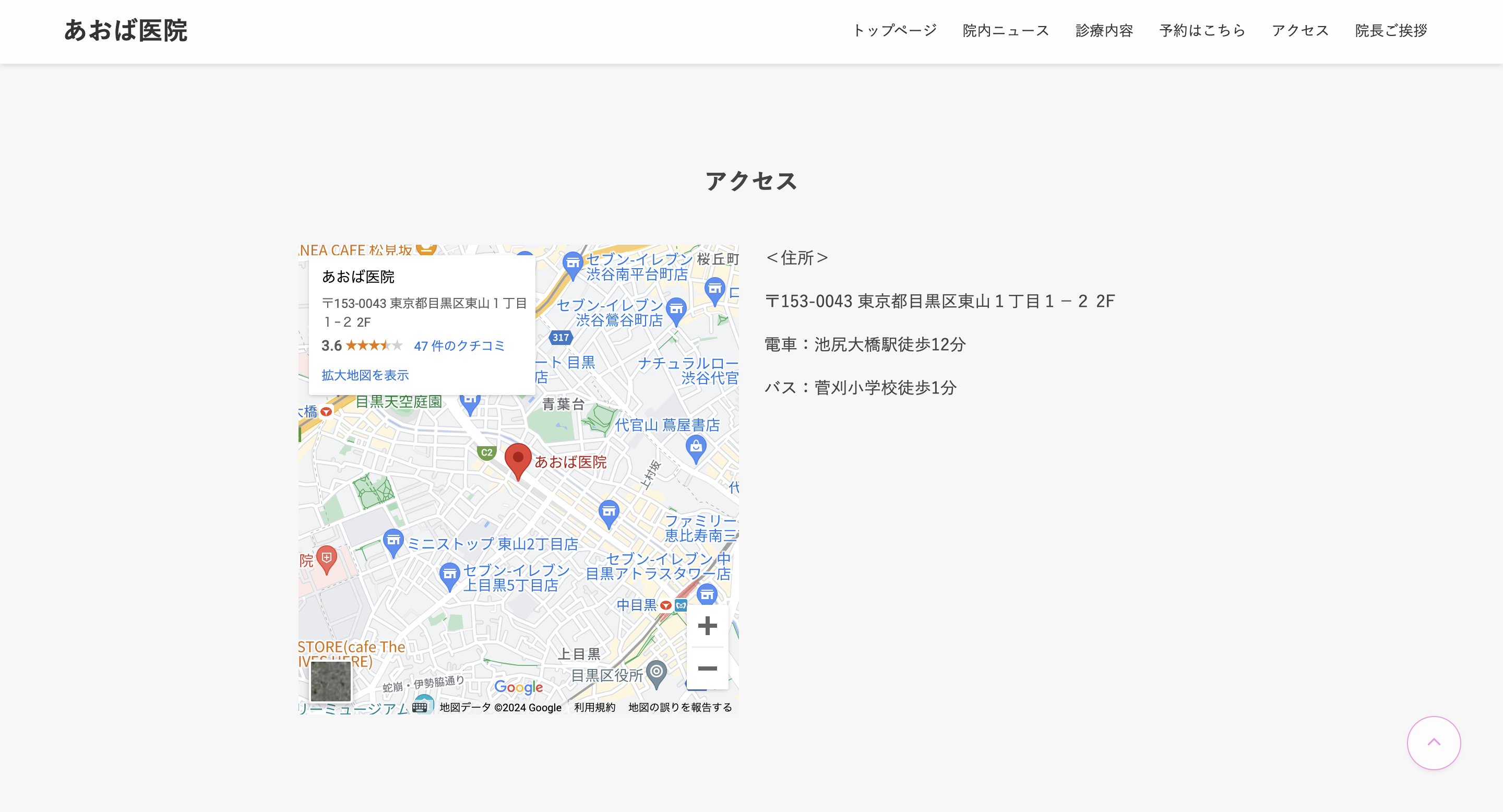Click the Google logo on the map
This screenshot has width=1503, height=812.
coord(518,688)
